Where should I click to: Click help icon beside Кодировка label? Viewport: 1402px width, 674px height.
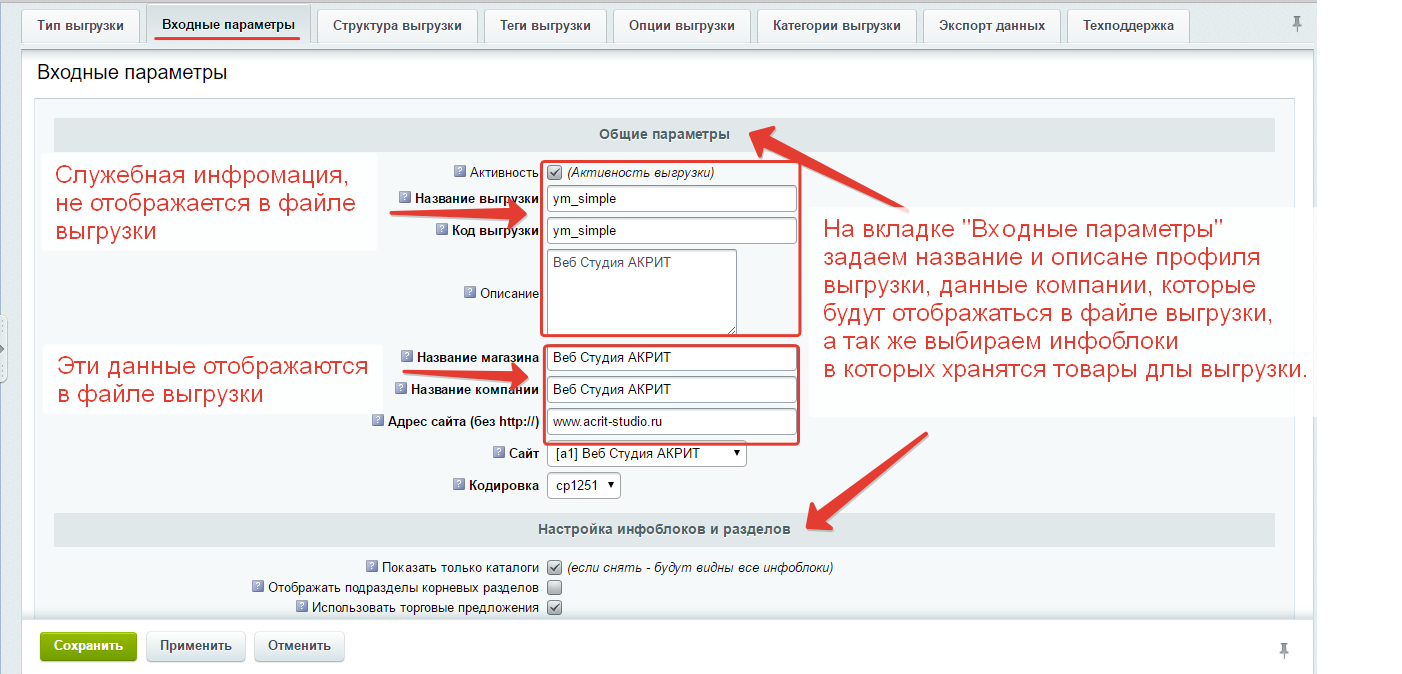click(x=460, y=484)
